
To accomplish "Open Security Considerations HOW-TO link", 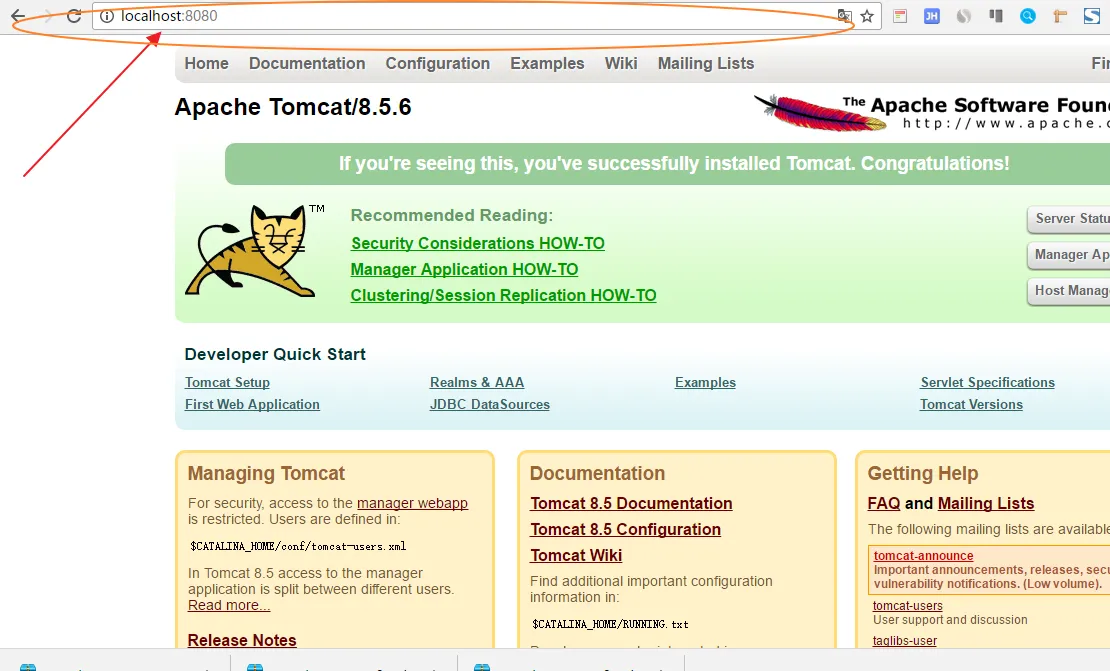I will [478, 243].
